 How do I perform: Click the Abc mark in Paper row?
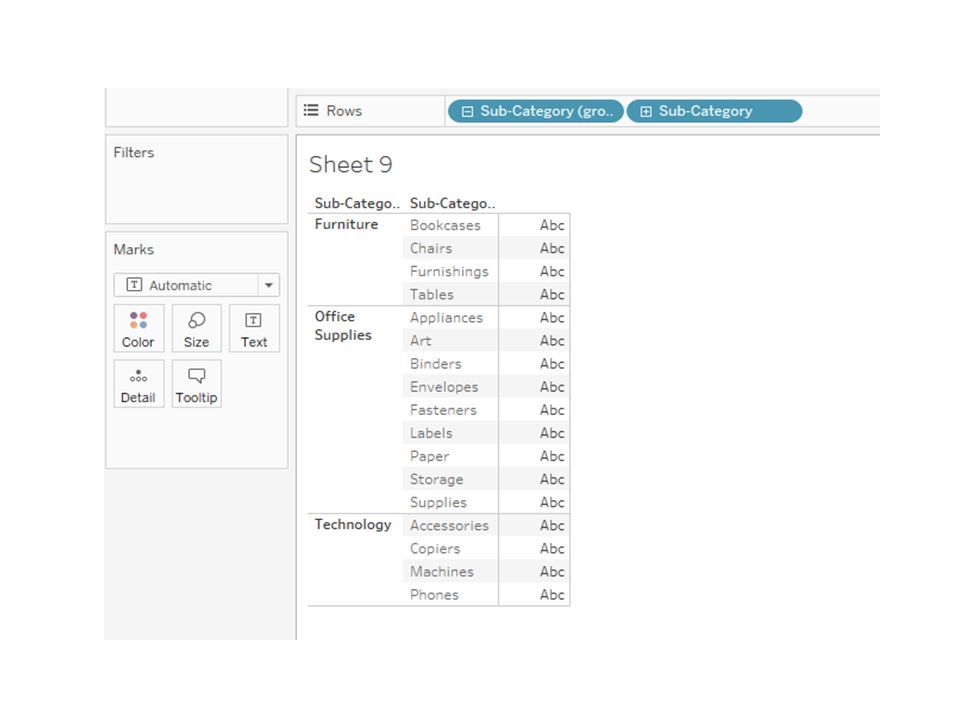click(552, 456)
